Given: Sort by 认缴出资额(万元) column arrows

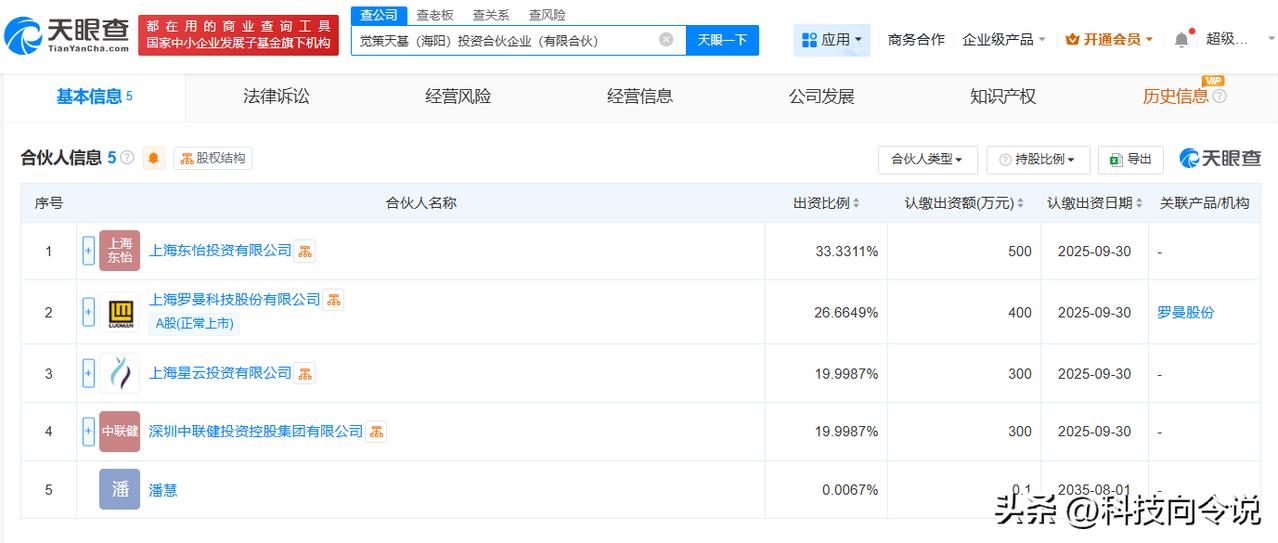Looking at the screenshot, I should 1020,203.
